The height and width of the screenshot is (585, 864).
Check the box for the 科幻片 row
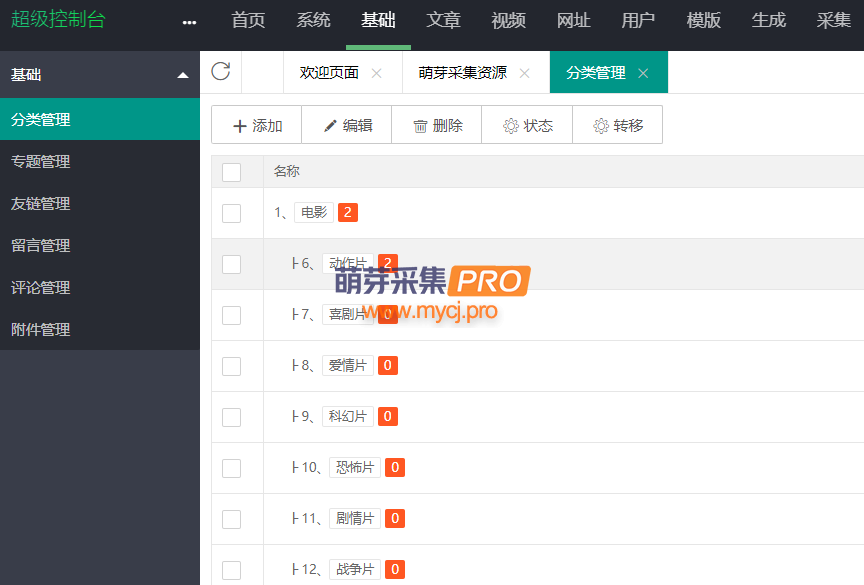click(x=231, y=417)
